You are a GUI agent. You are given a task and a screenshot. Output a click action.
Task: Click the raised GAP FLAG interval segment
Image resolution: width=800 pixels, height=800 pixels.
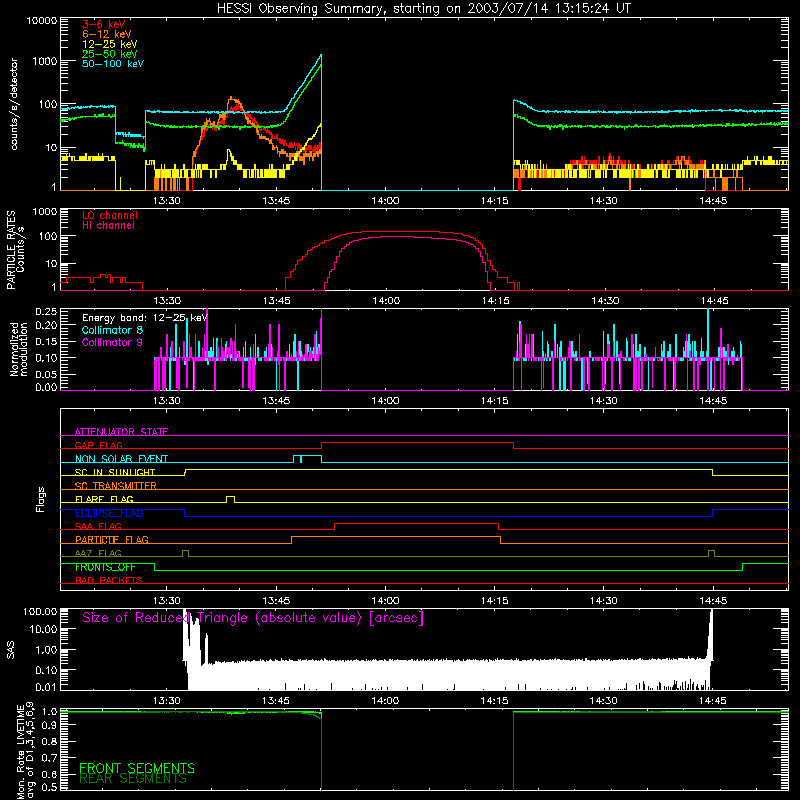[x=417, y=443]
